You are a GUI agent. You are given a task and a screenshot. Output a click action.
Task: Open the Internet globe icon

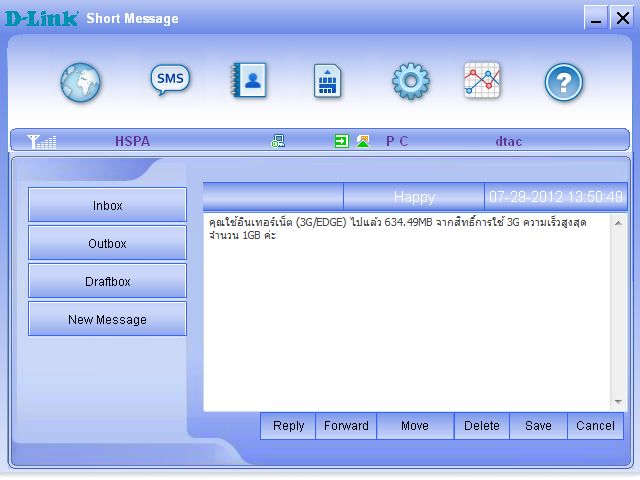(x=81, y=82)
